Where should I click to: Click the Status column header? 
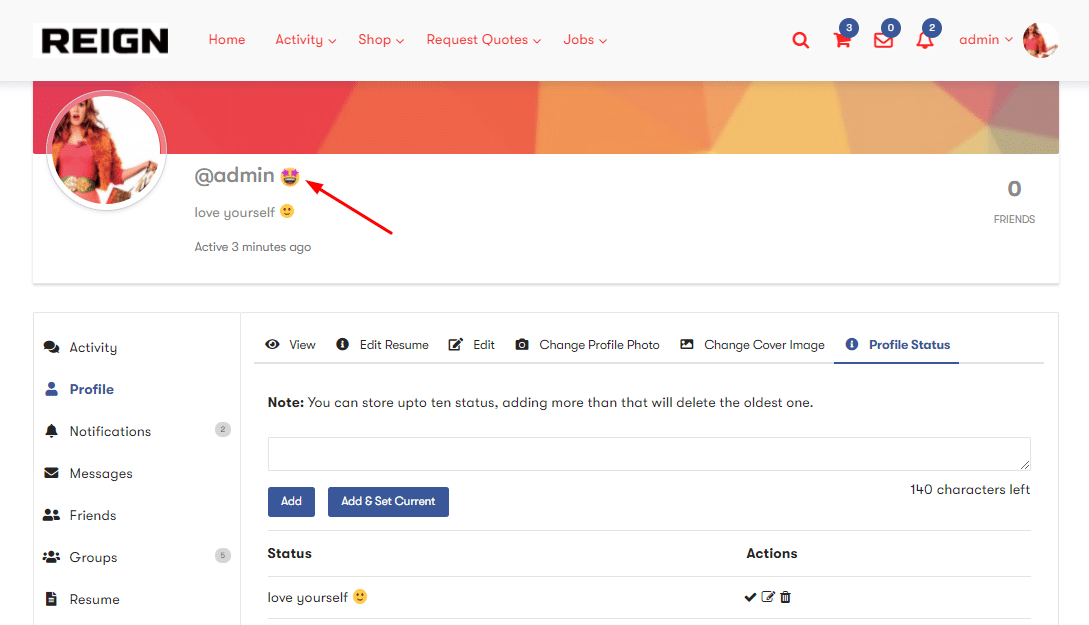coord(290,553)
